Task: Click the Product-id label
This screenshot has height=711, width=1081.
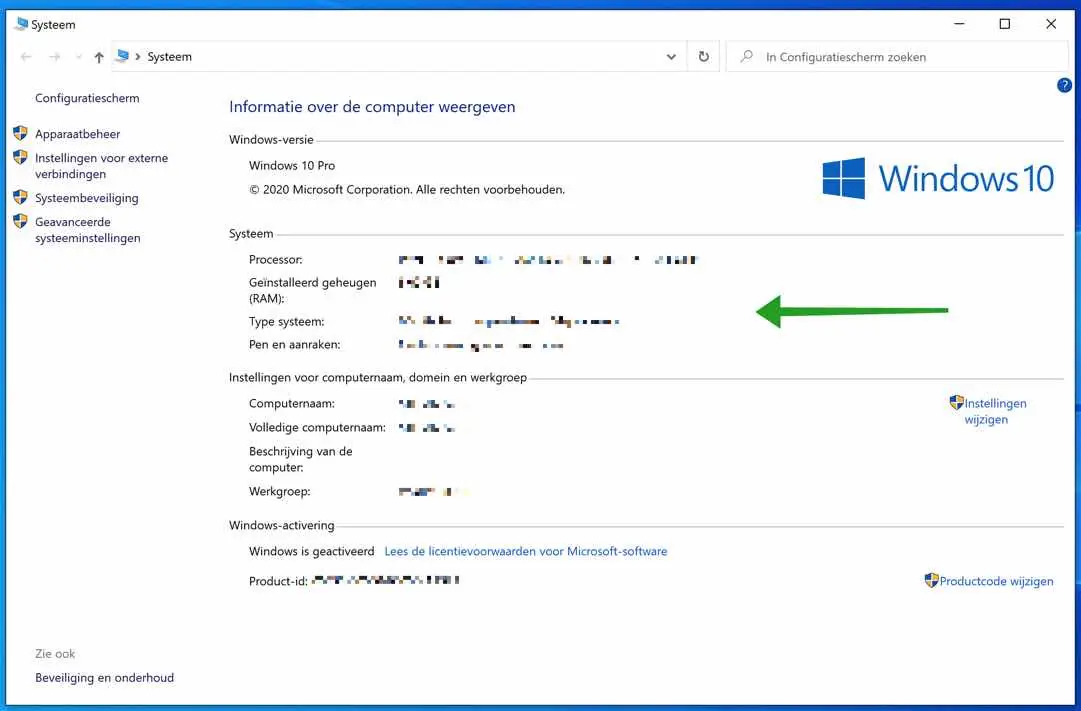Action: click(278, 581)
